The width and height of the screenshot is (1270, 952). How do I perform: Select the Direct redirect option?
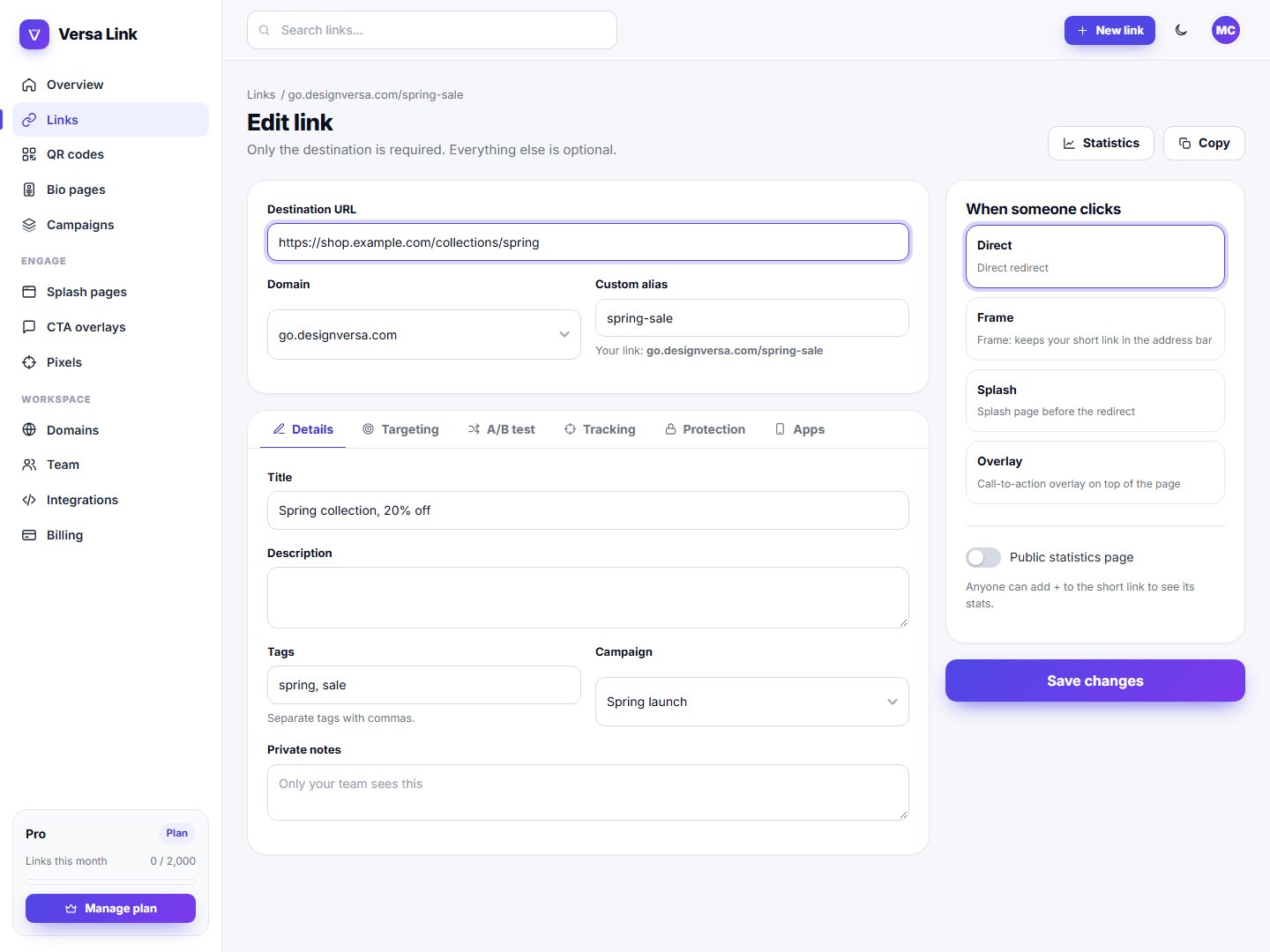(1095, 257)
